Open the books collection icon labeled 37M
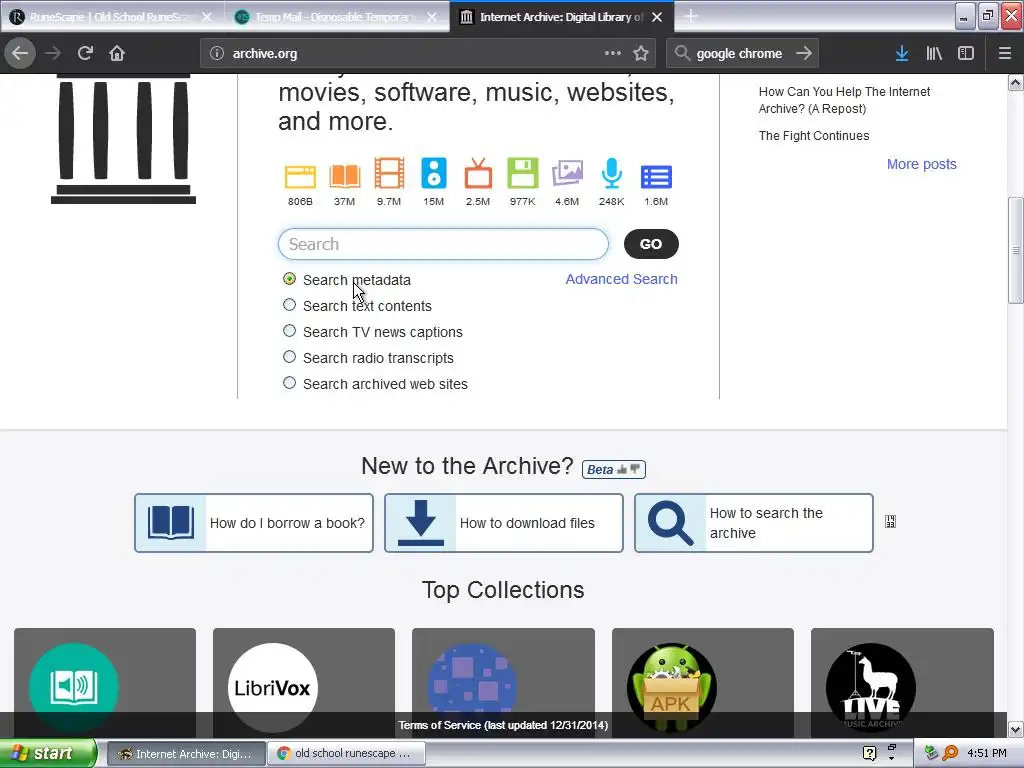 click(x=345, y=176)
